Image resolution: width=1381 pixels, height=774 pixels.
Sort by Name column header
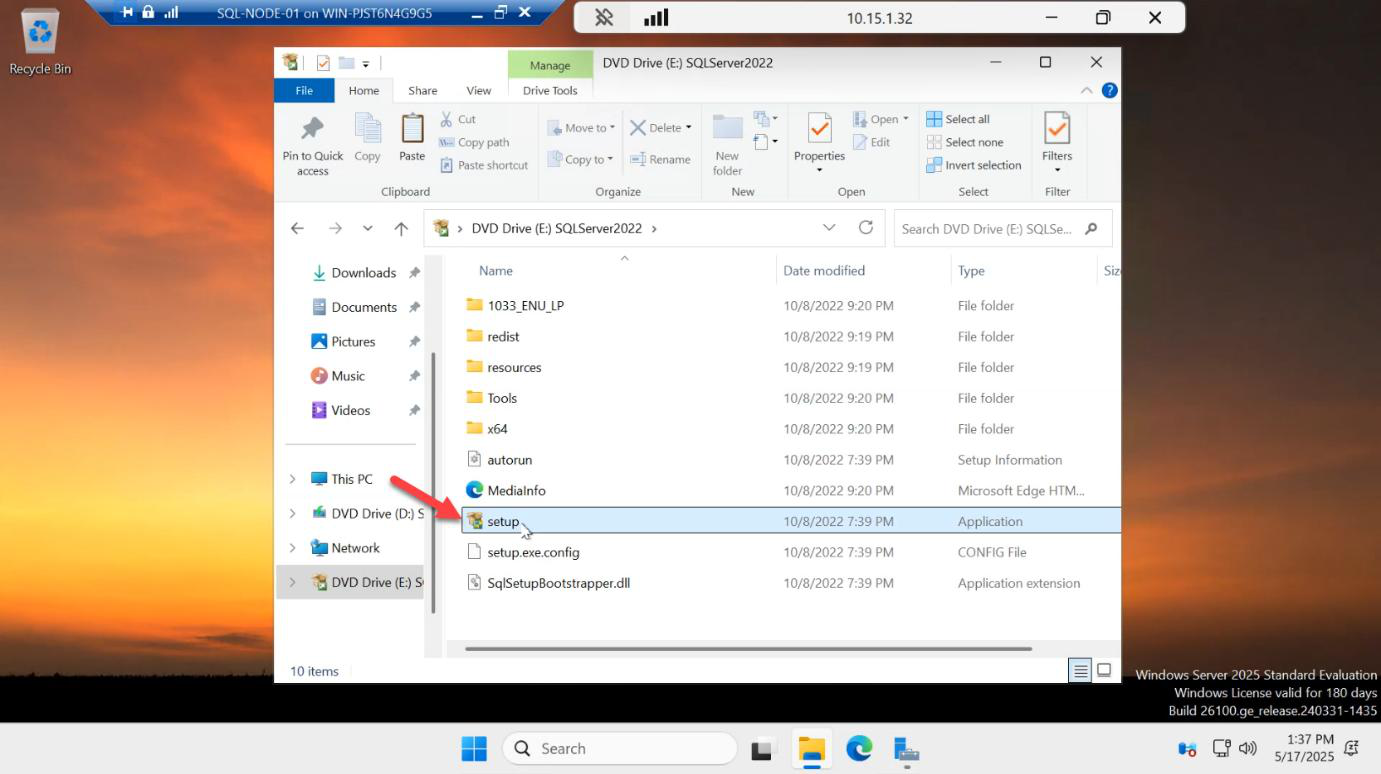tap(496, 270)
